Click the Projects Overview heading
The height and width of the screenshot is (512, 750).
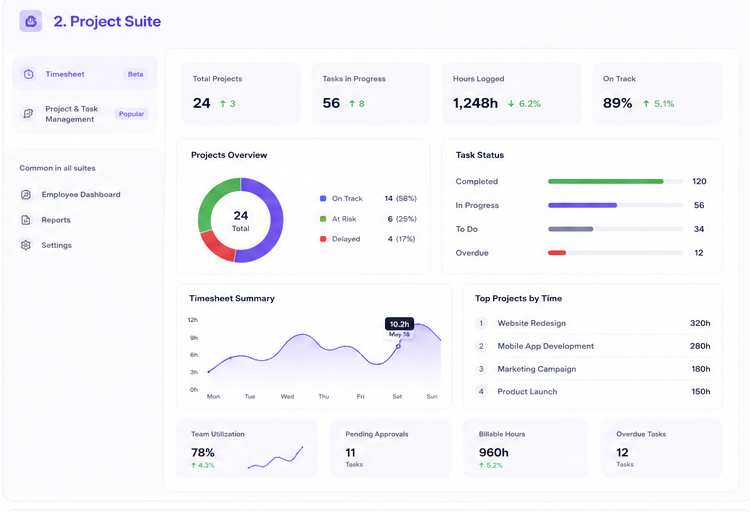229,155
